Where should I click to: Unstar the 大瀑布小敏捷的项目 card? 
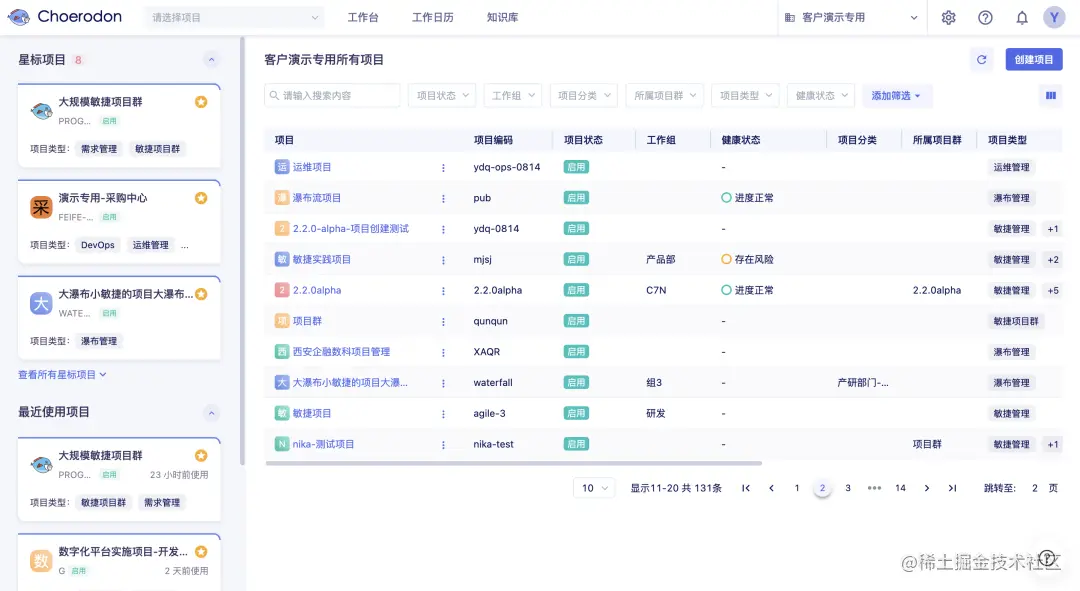click(x=201, y=294)
